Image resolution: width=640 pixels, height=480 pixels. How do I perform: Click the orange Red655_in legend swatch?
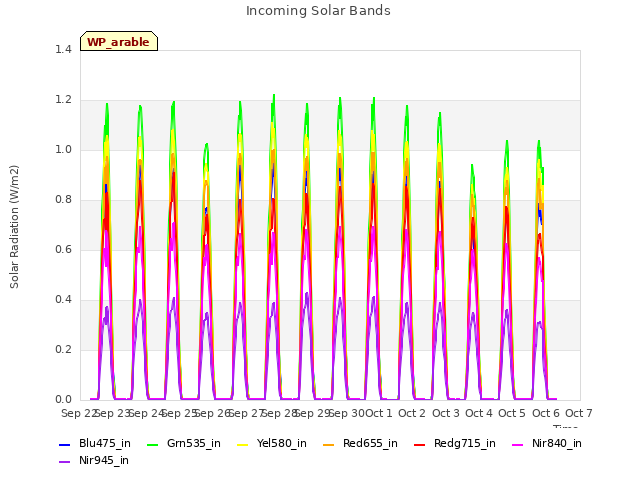pyautogui.click(x=328, y=444)
